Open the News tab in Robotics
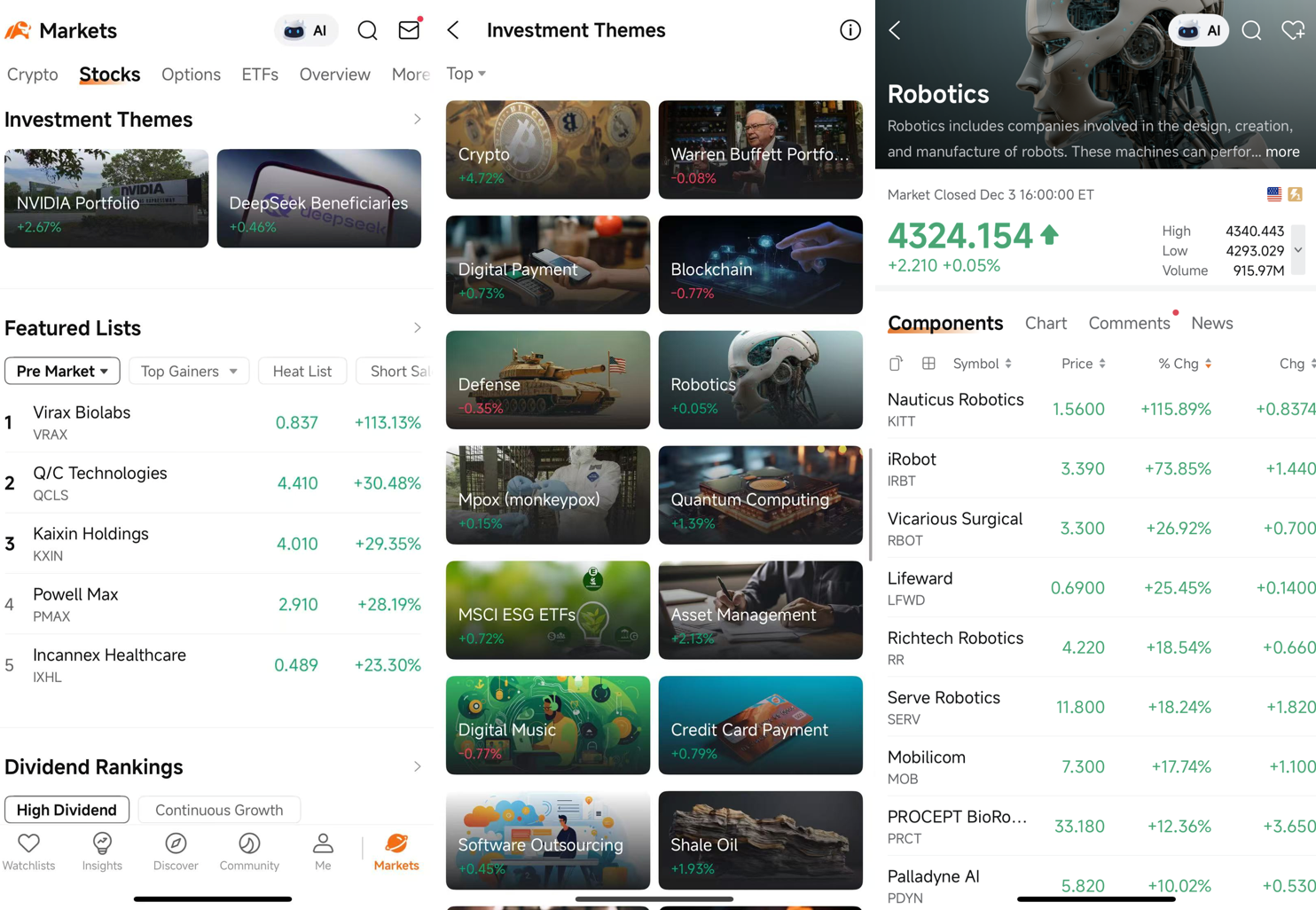Image resolution: width=1316 pixels, height=910 pixels. click(1212, 324)
